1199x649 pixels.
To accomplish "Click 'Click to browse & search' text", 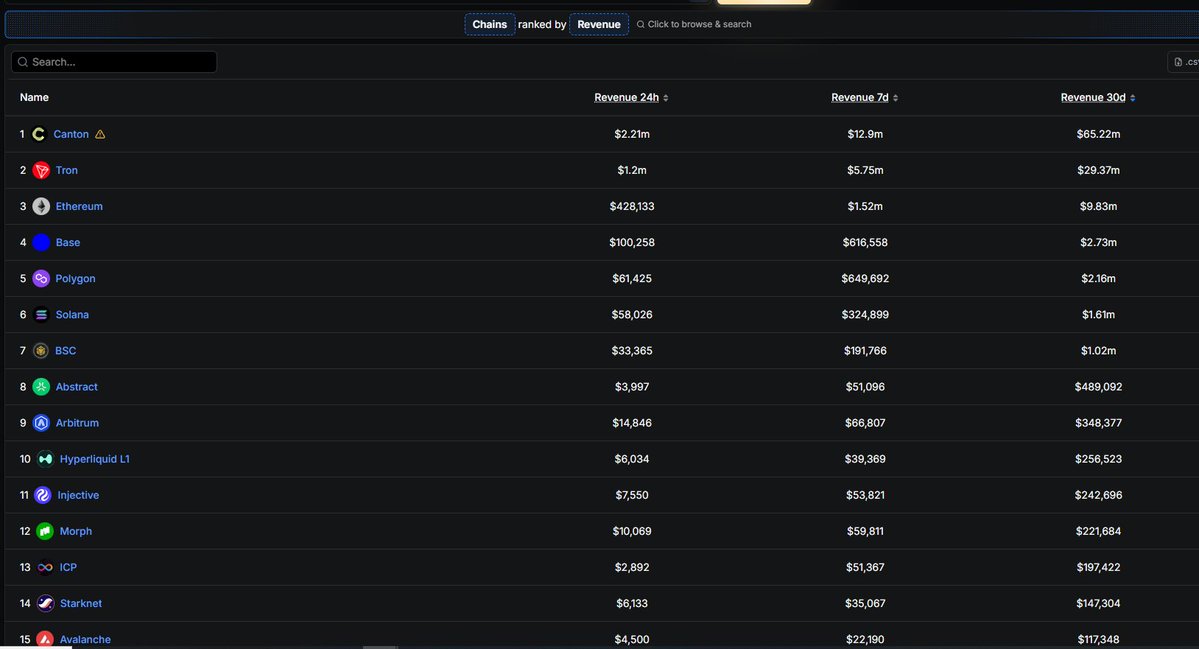I will 700,24.
